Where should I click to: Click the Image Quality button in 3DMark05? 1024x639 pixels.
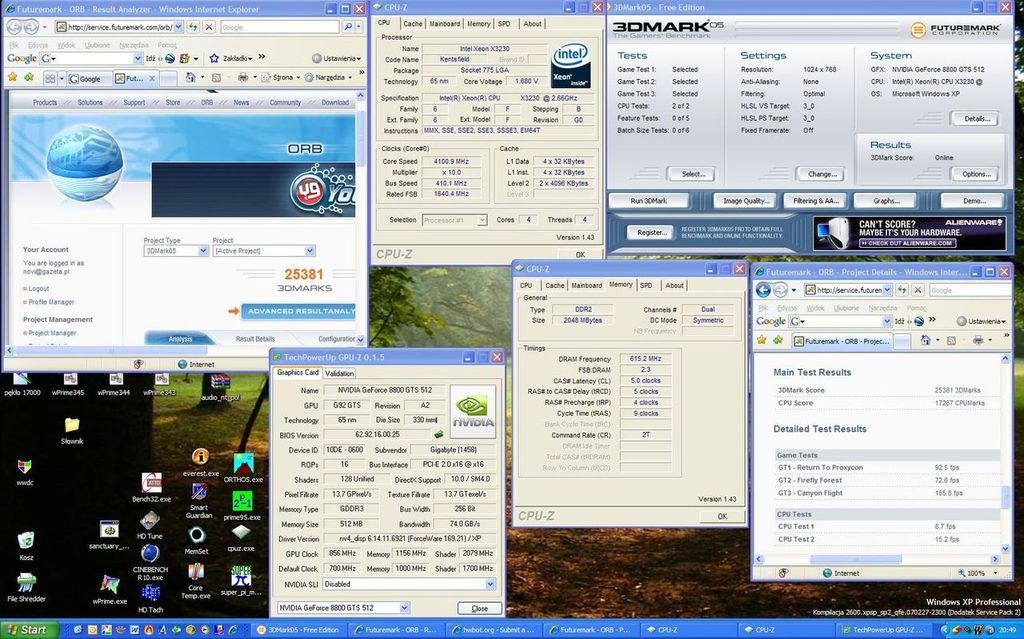pyautogui.click(x=746, y=201)
